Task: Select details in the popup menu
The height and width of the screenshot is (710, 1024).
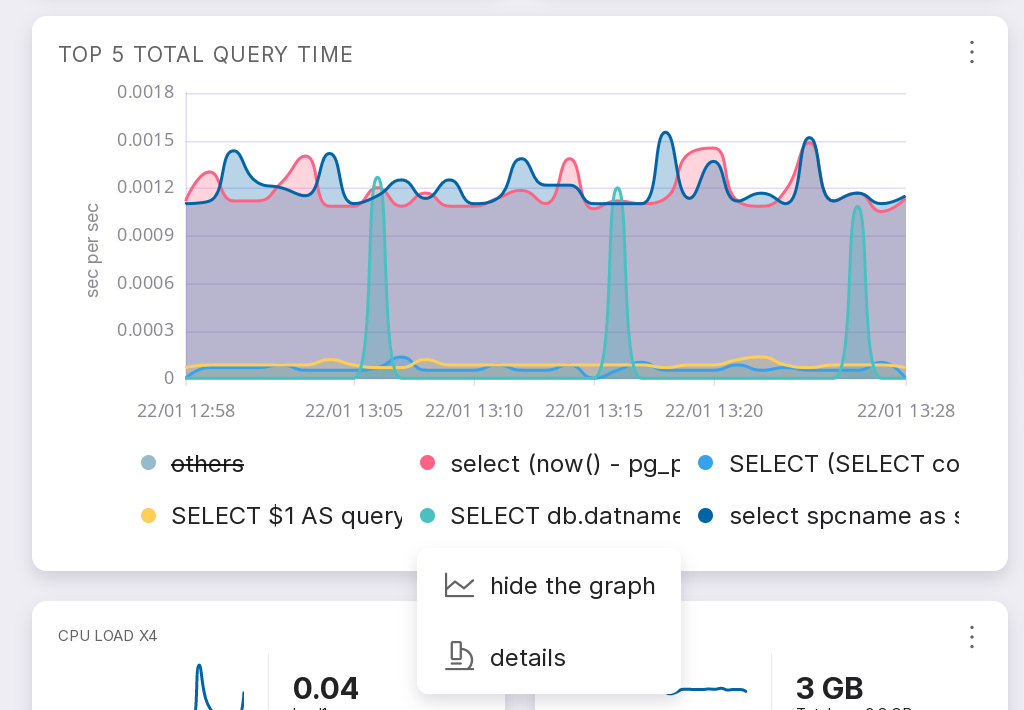Action: 527,658
